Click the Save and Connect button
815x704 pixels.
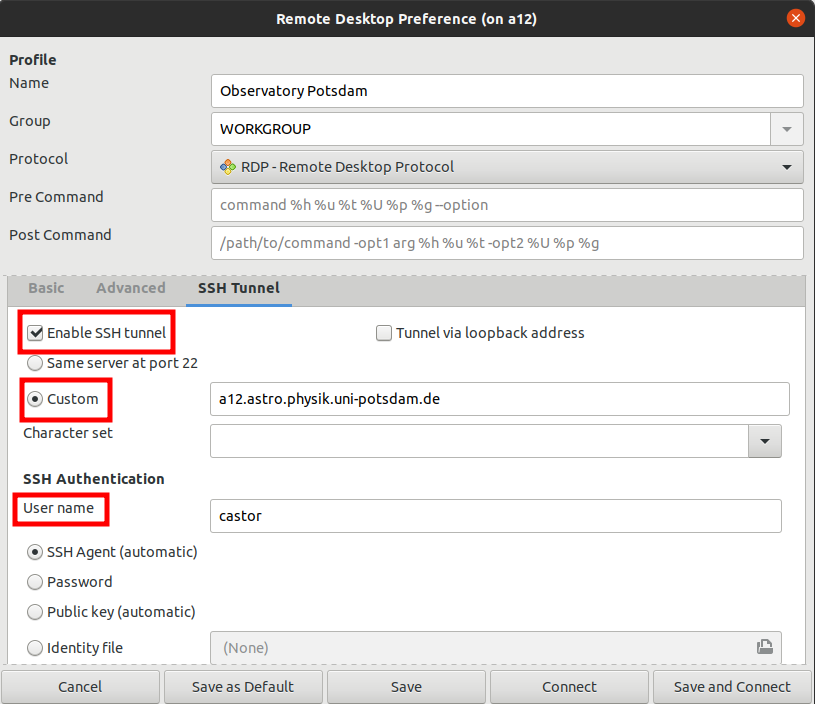(x=732, y=687)
